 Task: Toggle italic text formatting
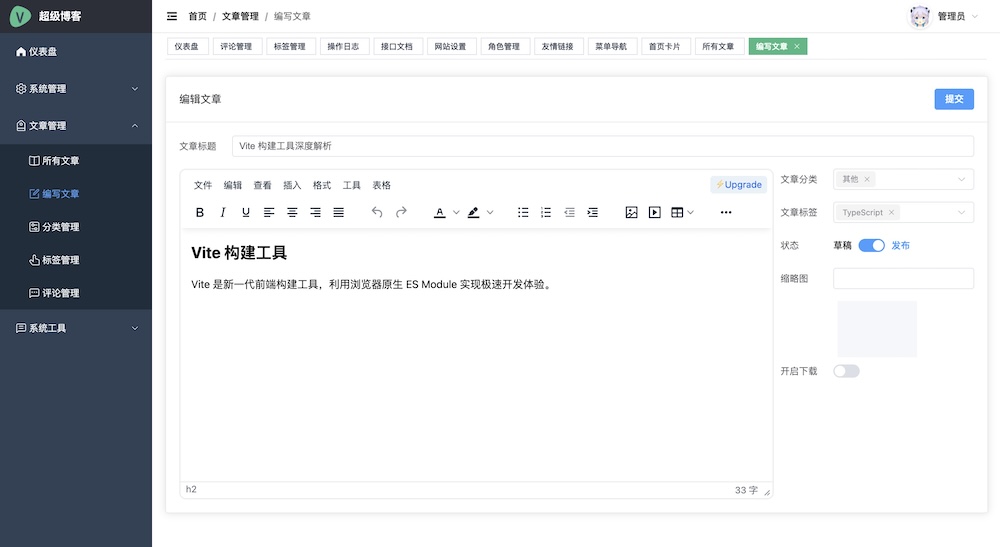(223, 212)
